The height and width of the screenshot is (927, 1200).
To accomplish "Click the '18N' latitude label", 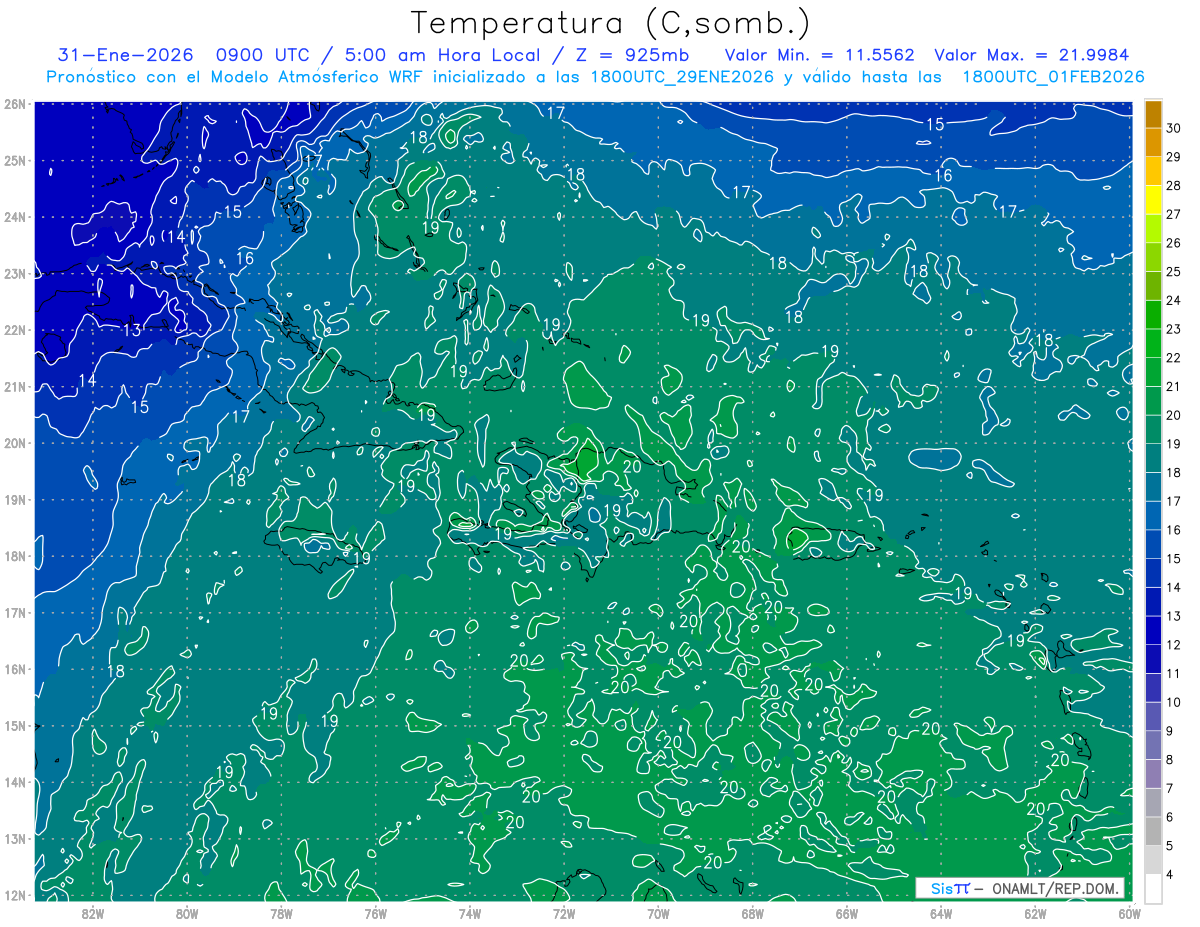I will pyautogui.click(x=14, y=556).
